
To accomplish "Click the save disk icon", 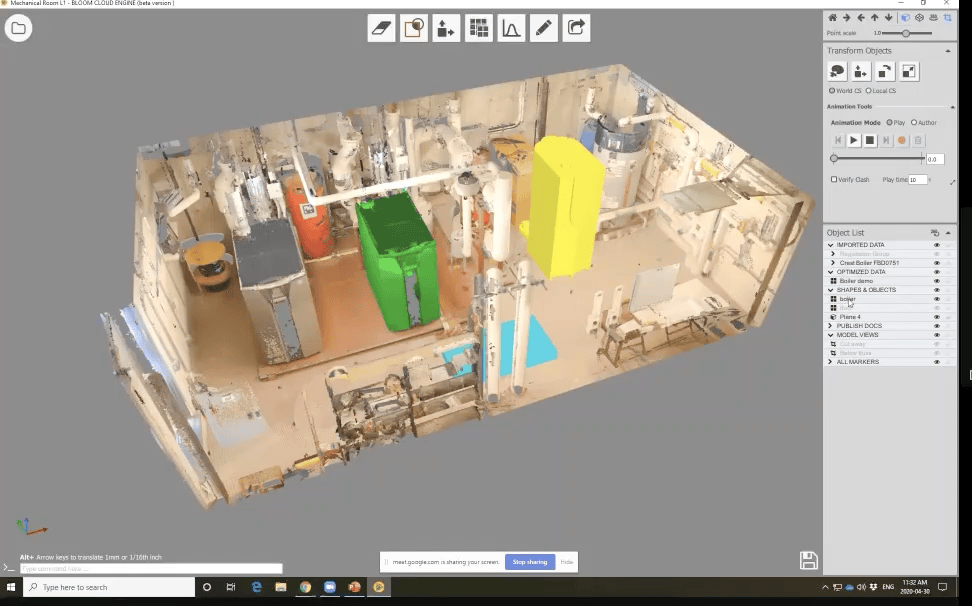I will [x=808, y=560].
